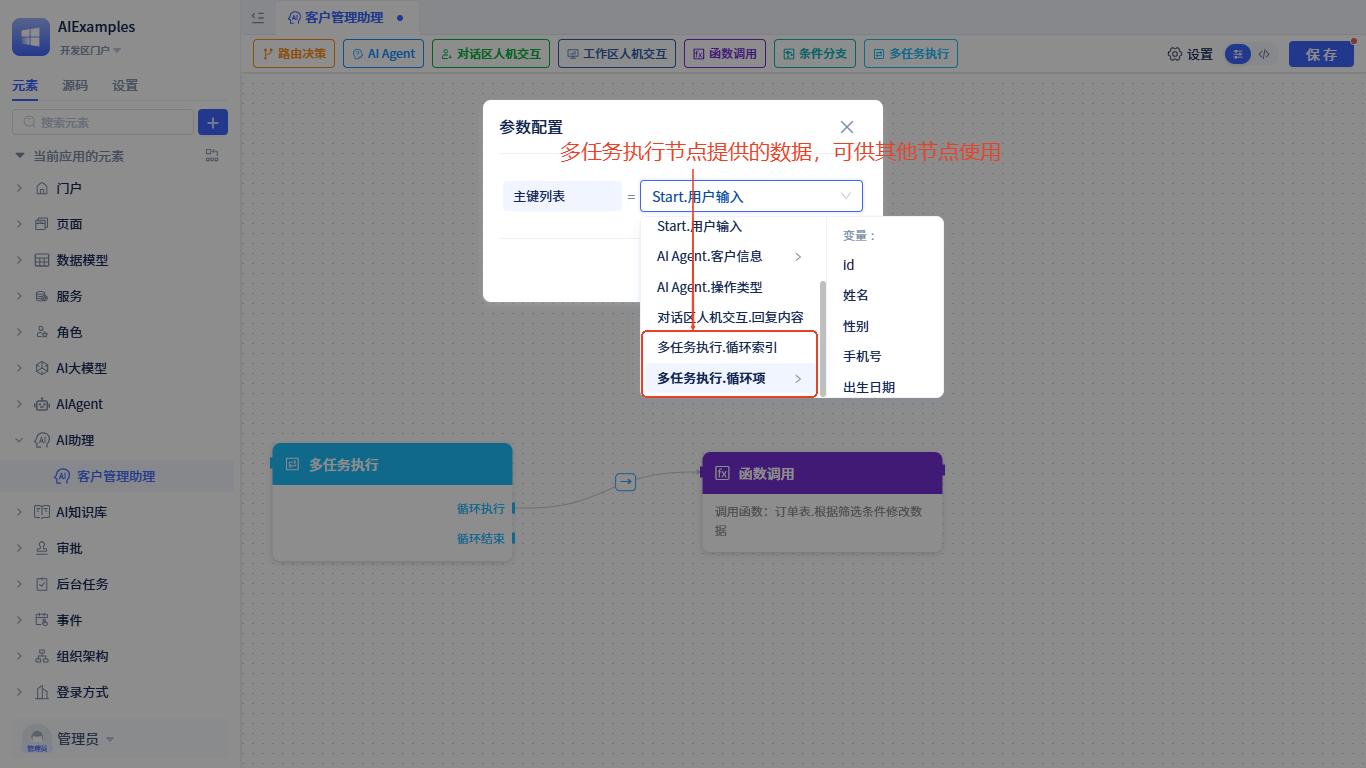Screen dimensions: 1366x768
Task: Collapse the 当前应用的元素 section triangle
Action: (x=19, y=156)
